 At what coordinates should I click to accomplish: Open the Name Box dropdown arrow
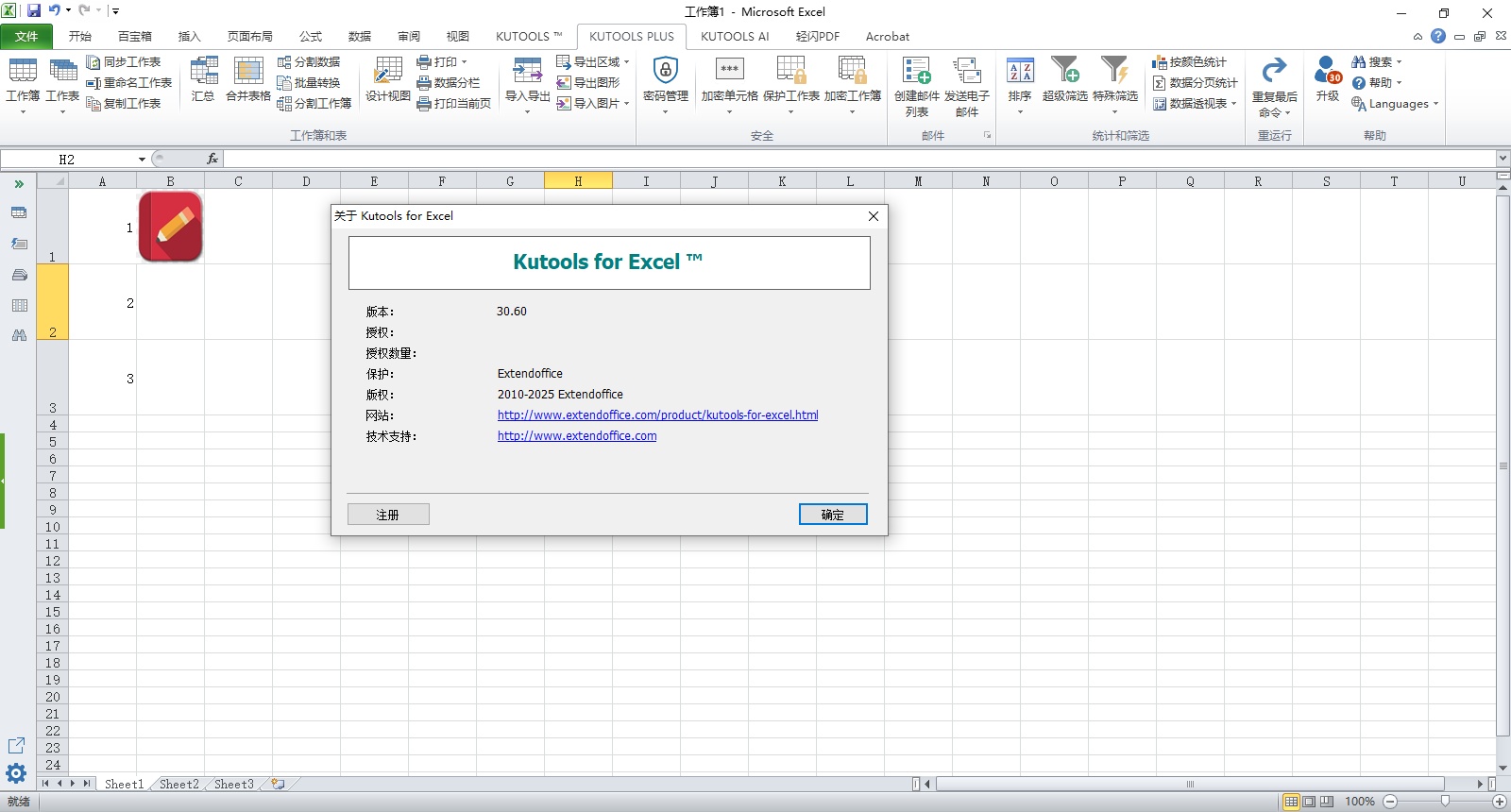click(x=142, y=160)
